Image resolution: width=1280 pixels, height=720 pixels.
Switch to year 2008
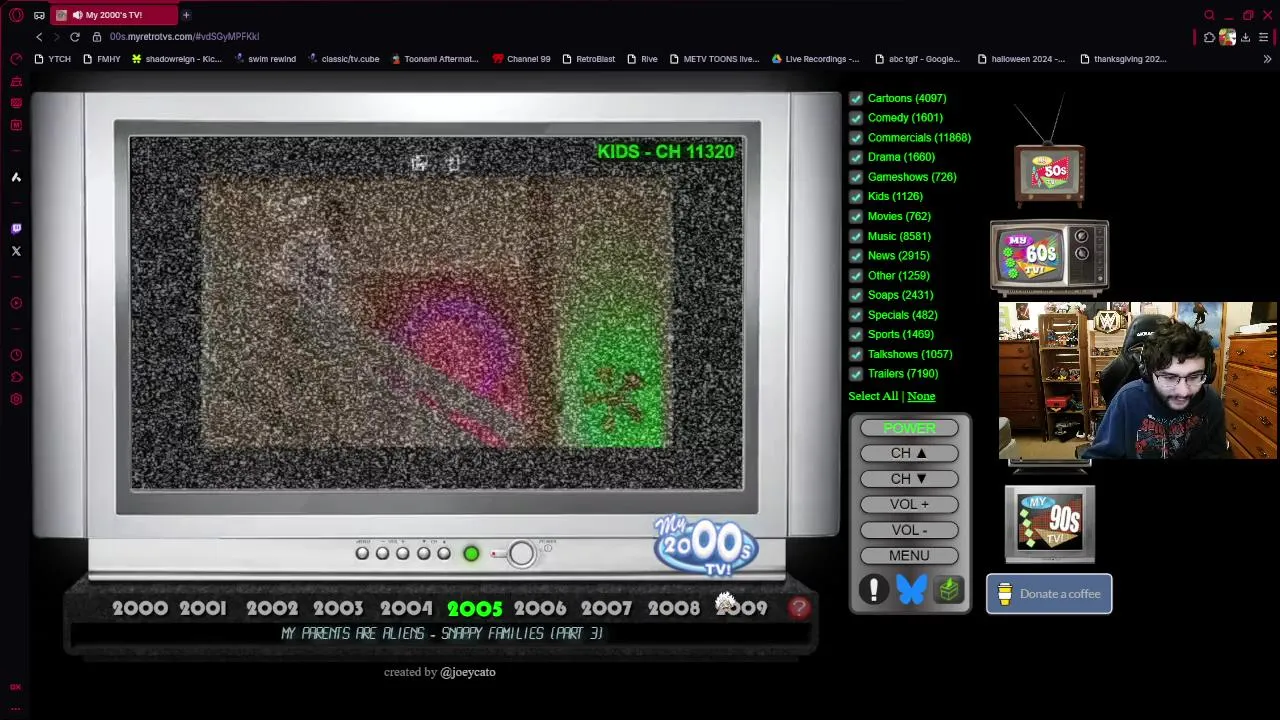click(674, 608)
